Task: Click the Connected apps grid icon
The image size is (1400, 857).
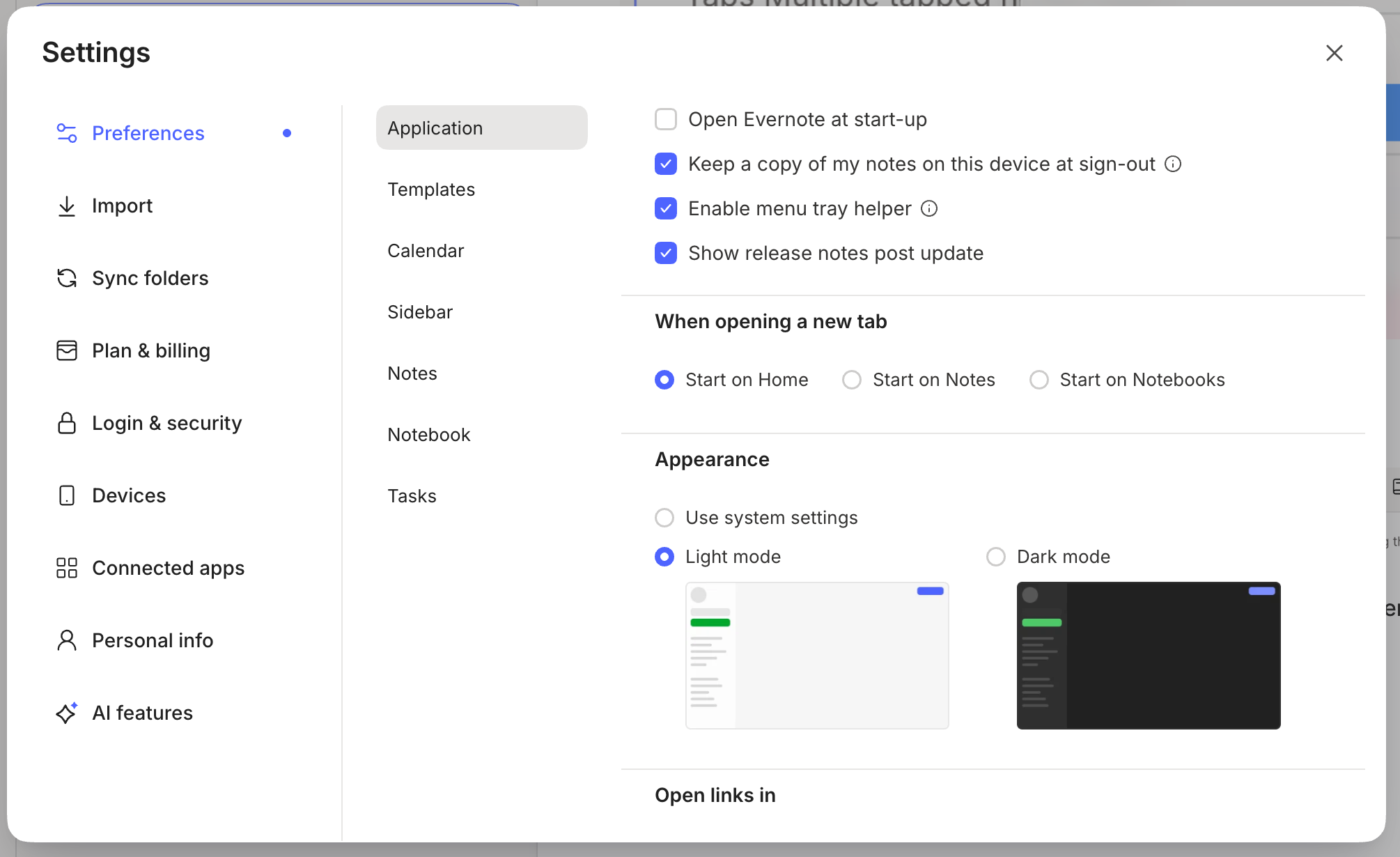Action: [67, 568]
